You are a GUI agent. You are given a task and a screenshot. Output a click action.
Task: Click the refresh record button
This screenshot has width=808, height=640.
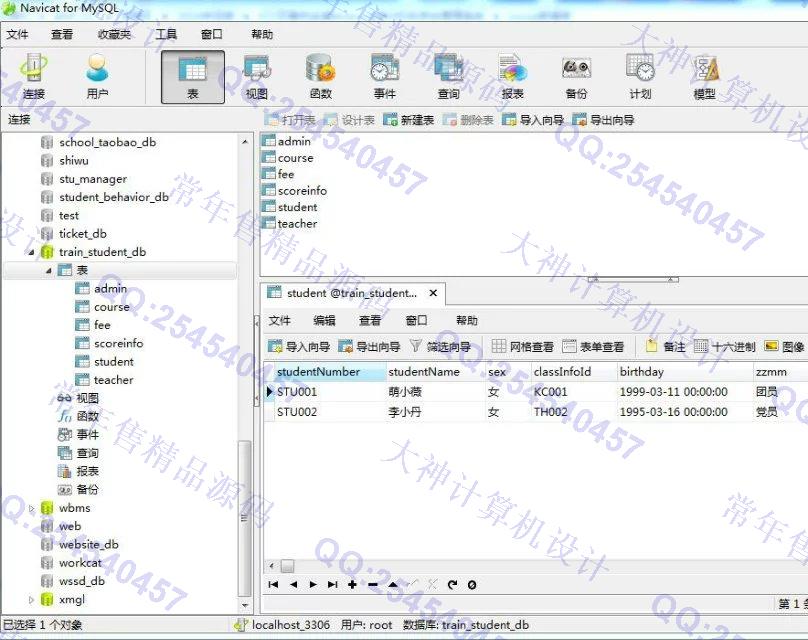pyautogui.click(x=452, y=584)
